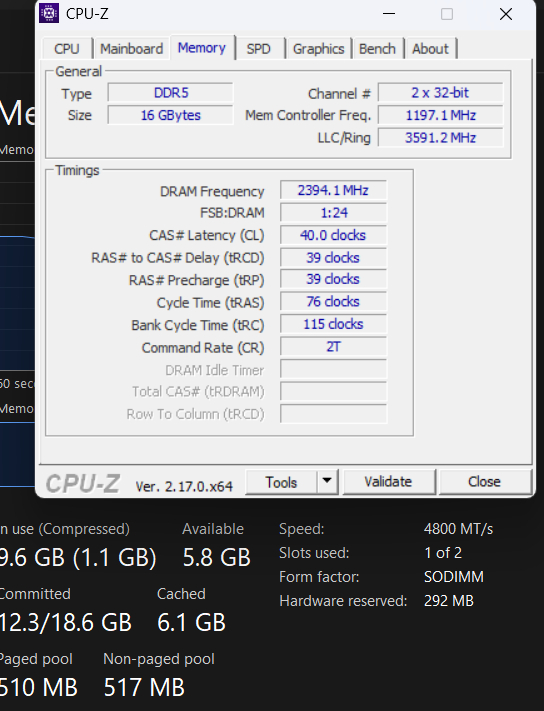Open the About tab
Screen dimensions: 544x711
tap(430, 49)
